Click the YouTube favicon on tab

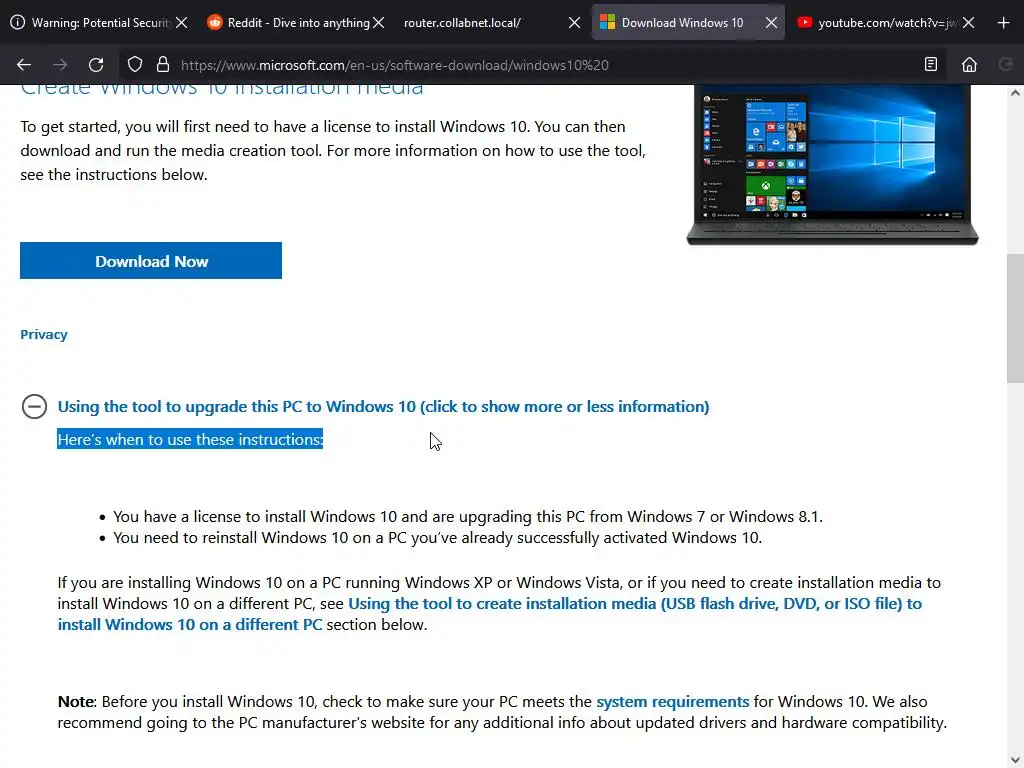pos(805,22)
